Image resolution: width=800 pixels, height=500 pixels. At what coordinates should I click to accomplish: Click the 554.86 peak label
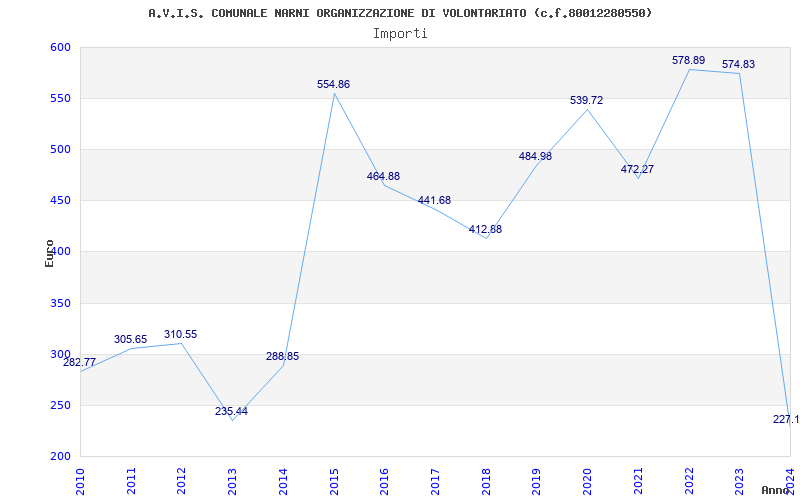tap(333, 84)
